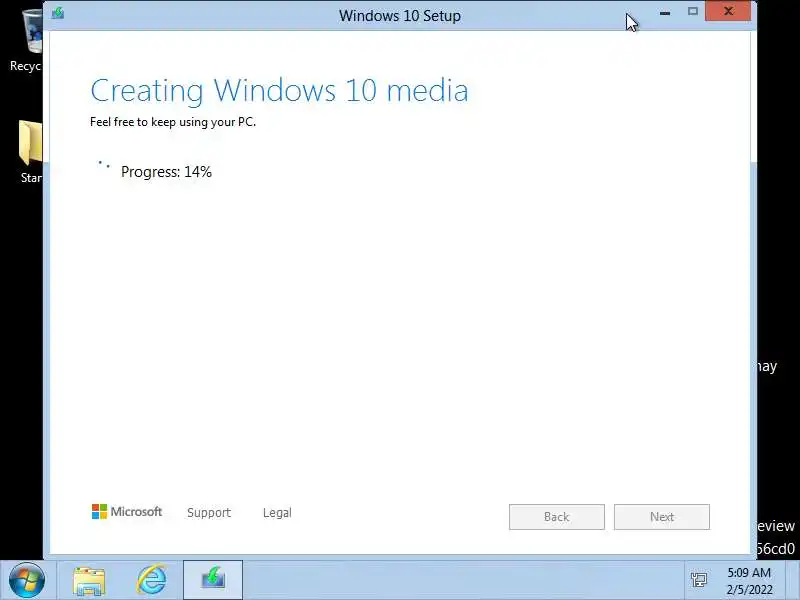Click 'Feel free to keep using your PC.'
The width and height of the screenshot is (800, 600).
point(173,122)
